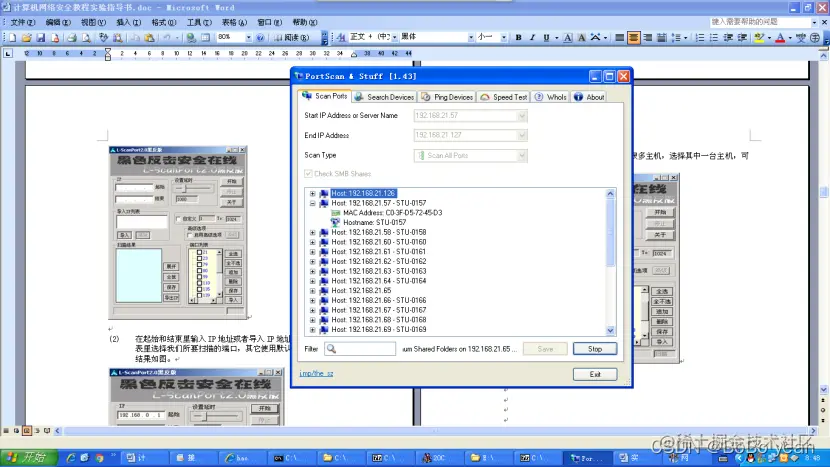This screenshot has height=467, width=830.
Task: Click the Open folder icon in Word toolbar
Action: tap(26, 38)
